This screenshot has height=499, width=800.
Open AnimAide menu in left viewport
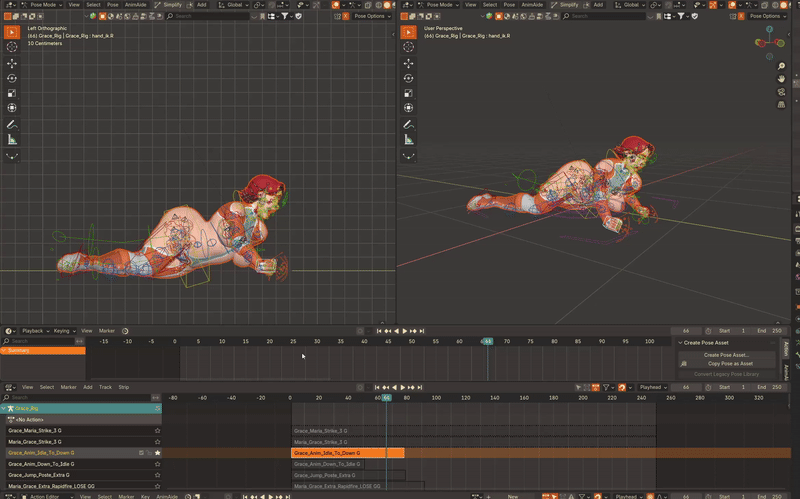click(136, 5)
